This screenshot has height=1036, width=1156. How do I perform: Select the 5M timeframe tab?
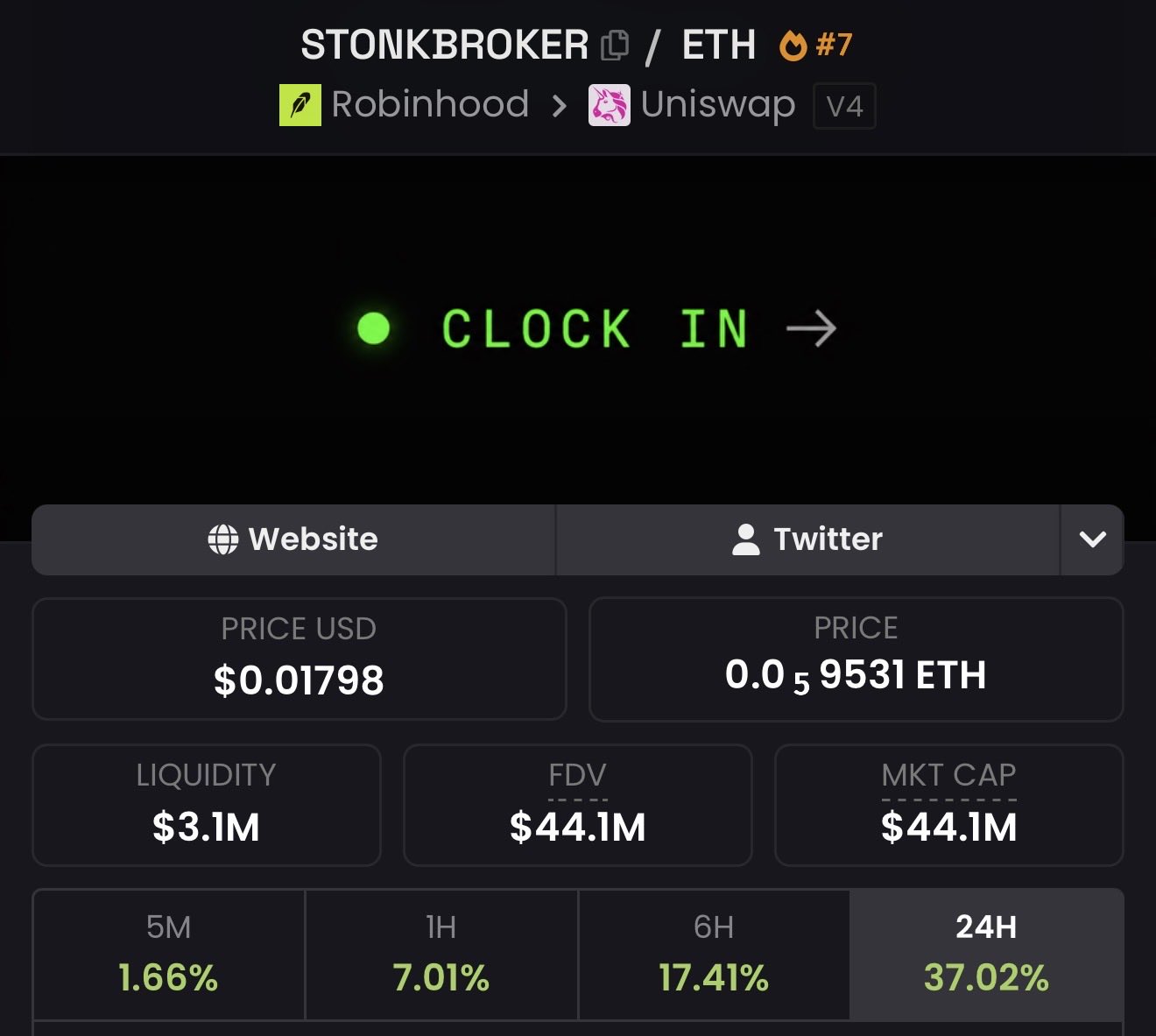169,955
